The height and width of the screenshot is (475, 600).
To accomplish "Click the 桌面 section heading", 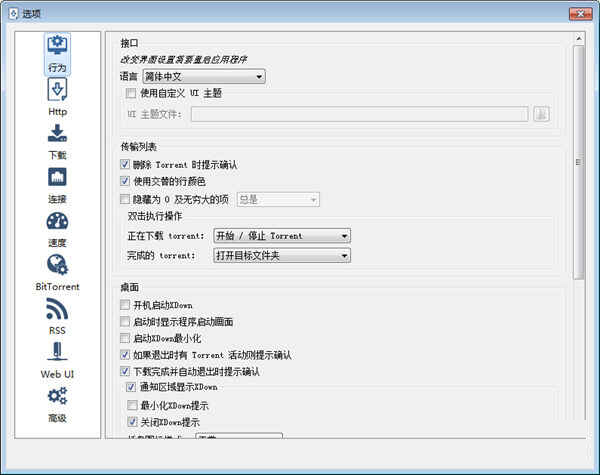I will pos(129,287).
